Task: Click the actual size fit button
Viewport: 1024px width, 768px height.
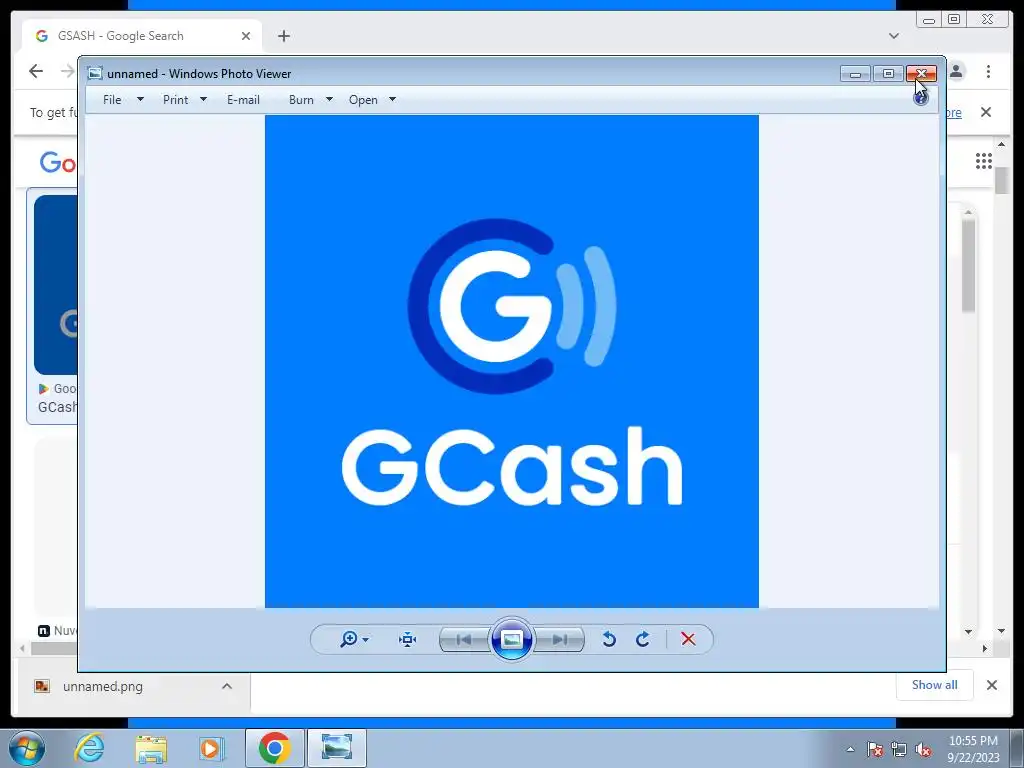Action: click(x=408, y=639)
